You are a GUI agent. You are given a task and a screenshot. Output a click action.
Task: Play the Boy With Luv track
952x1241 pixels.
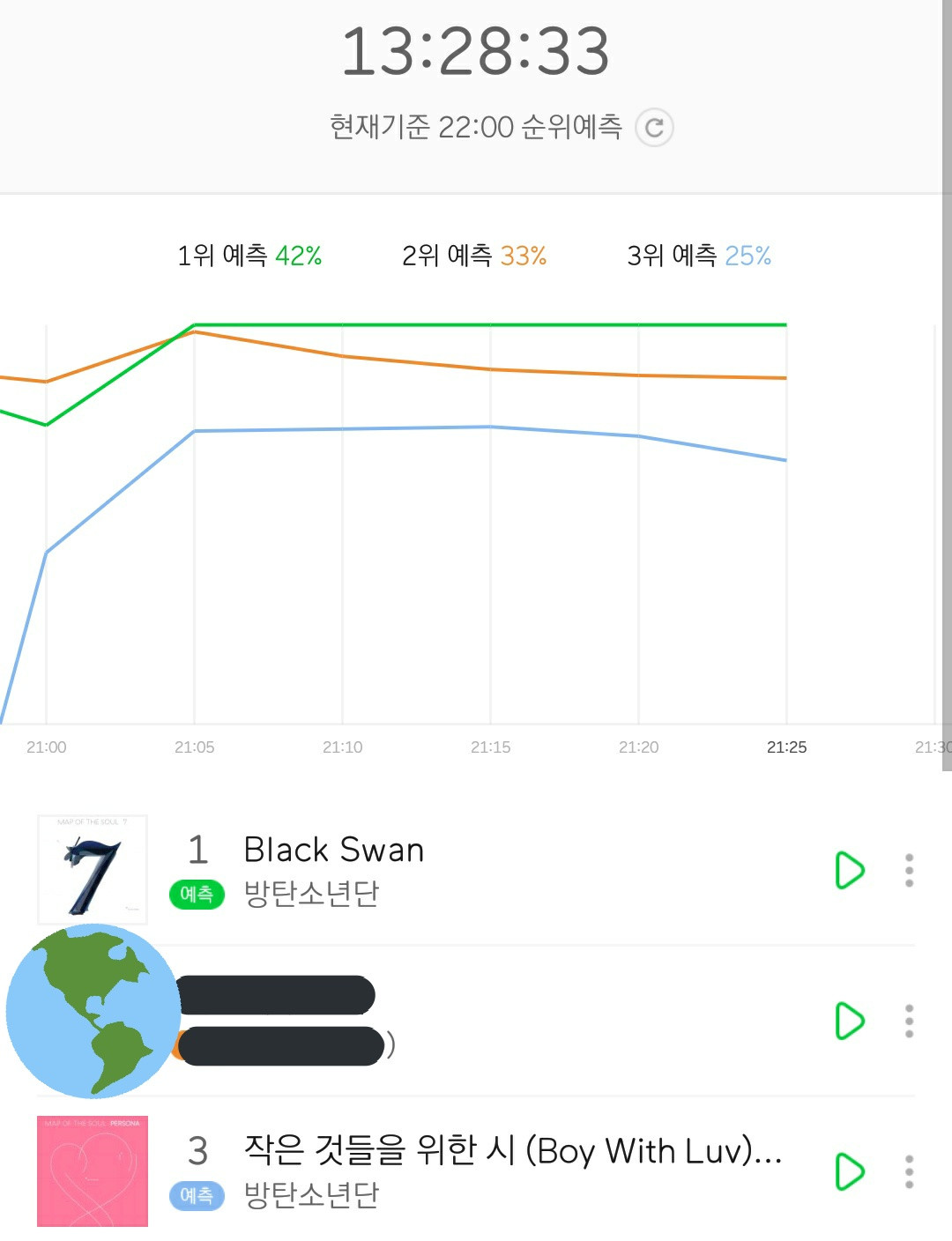849,1171
